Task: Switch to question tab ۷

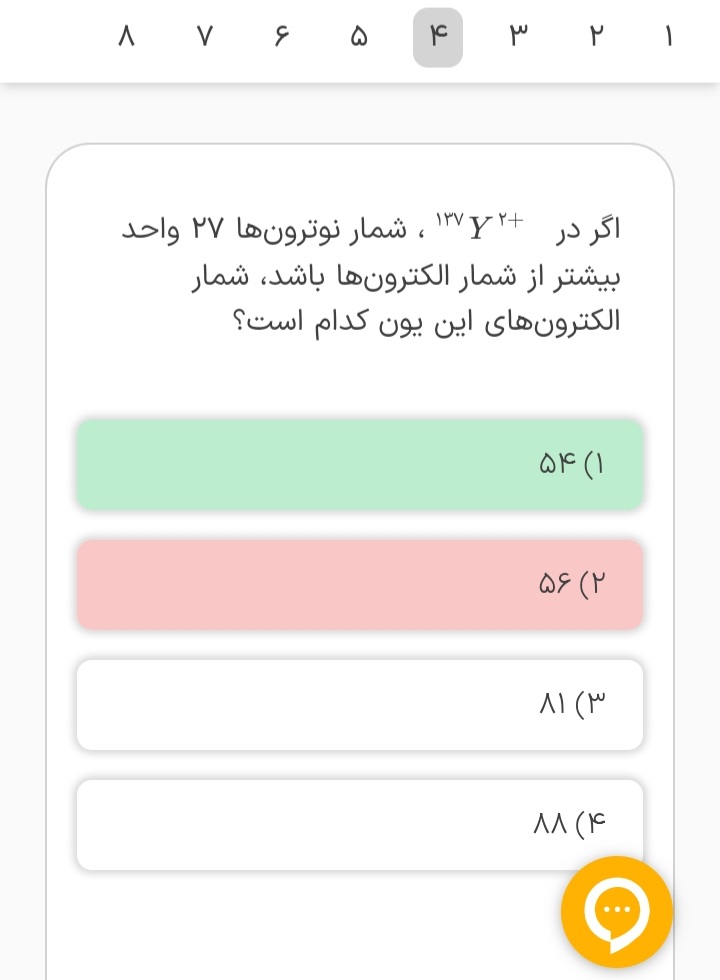Action: (x=205, y=38)
